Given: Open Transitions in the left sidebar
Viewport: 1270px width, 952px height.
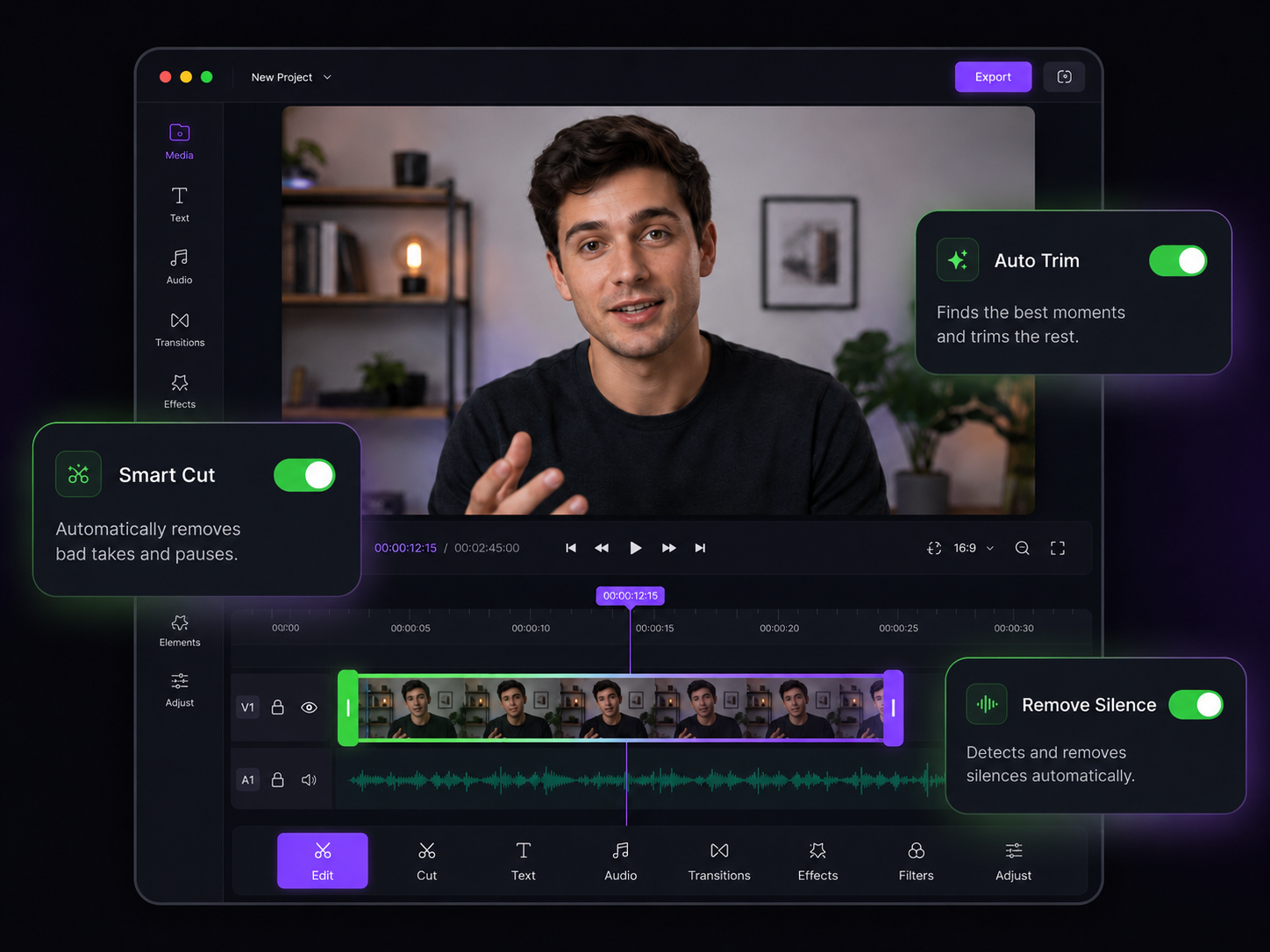Looking at the screenshot, I should coord(180,330).
